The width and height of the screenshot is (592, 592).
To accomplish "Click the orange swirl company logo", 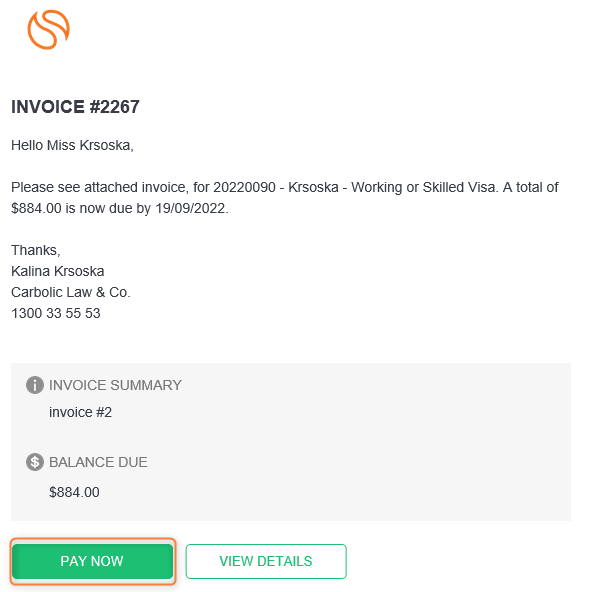I will click(49, 29).
